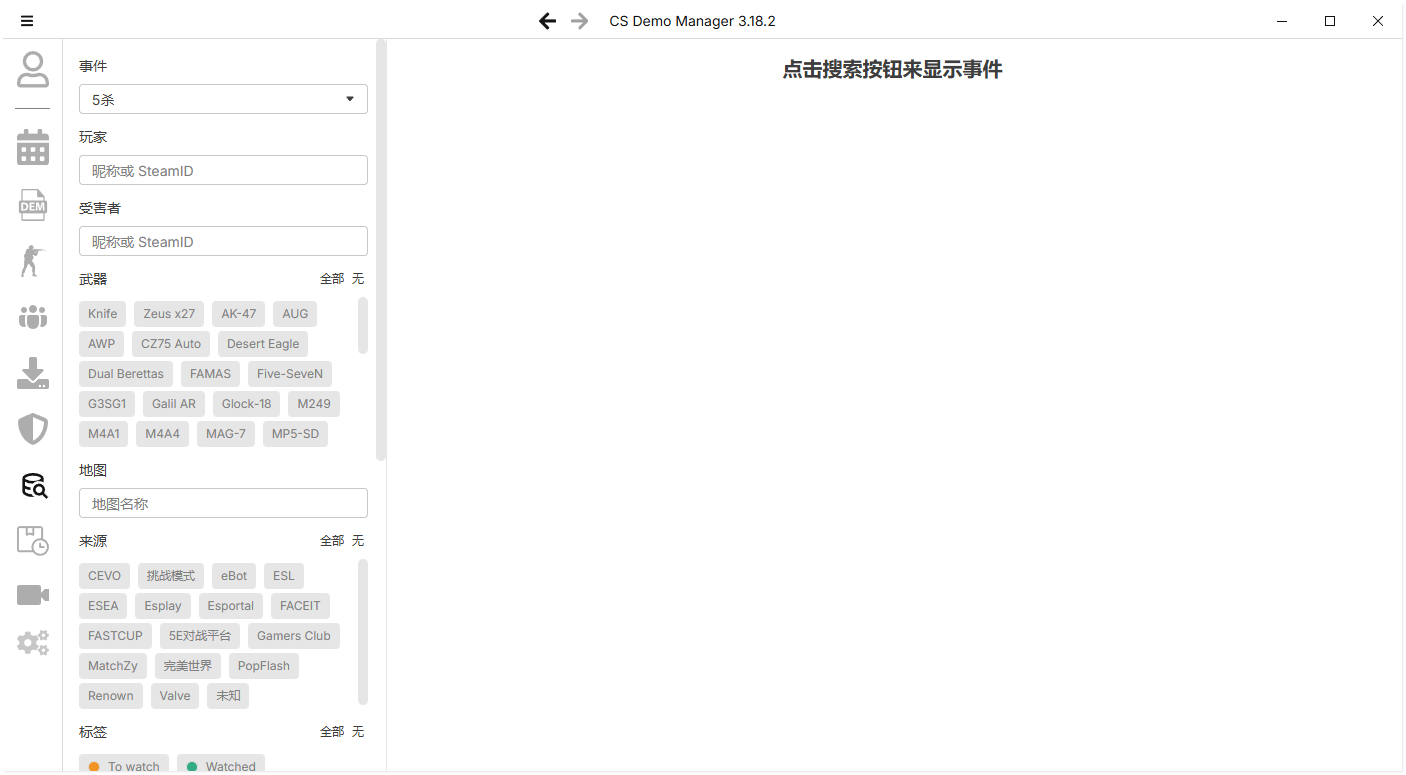Open the Downloads section
Viewport: 1406px width, 775px height.
coord(33,373)
